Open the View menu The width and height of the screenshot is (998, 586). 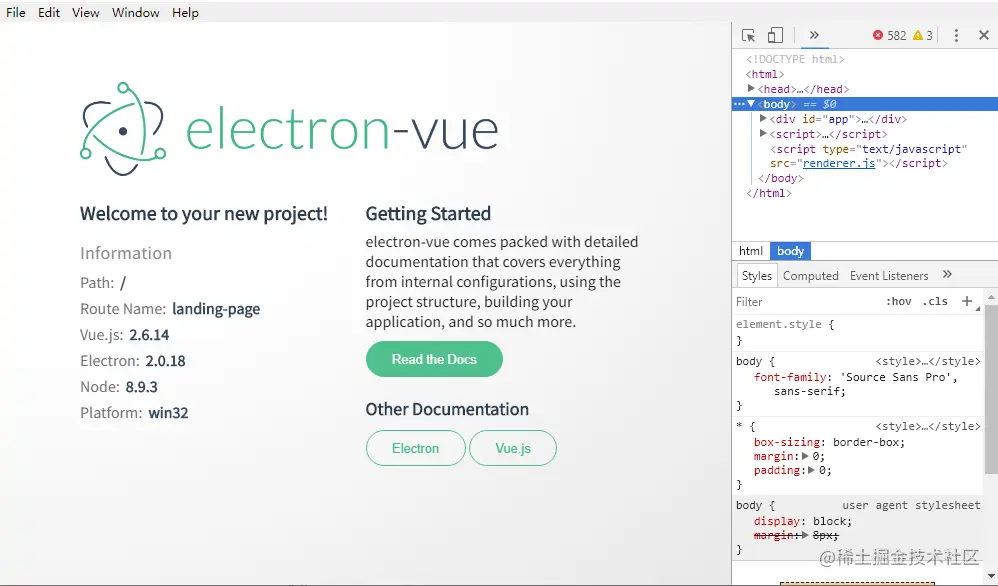click(85, 13)
